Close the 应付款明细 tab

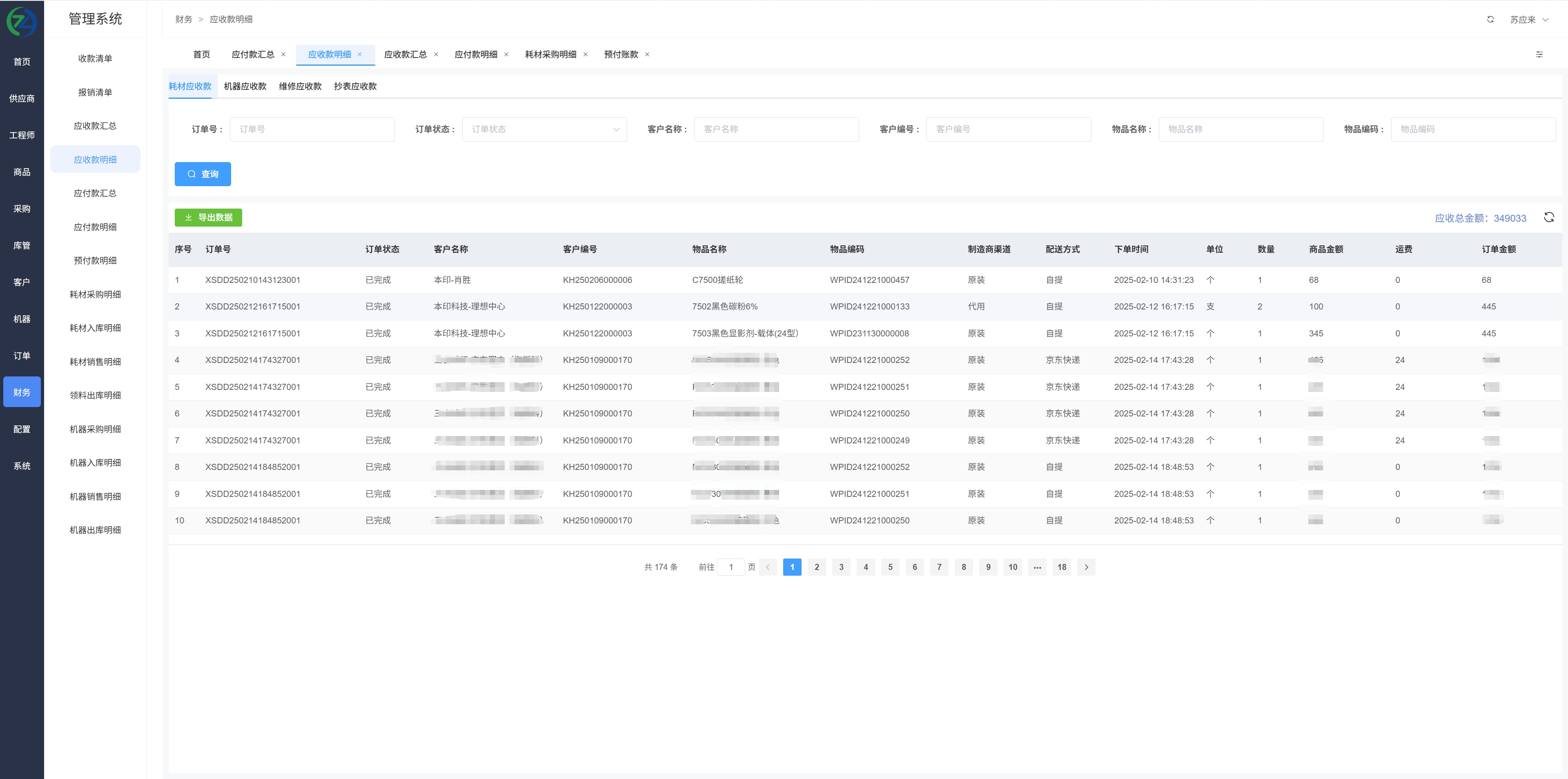506,54
